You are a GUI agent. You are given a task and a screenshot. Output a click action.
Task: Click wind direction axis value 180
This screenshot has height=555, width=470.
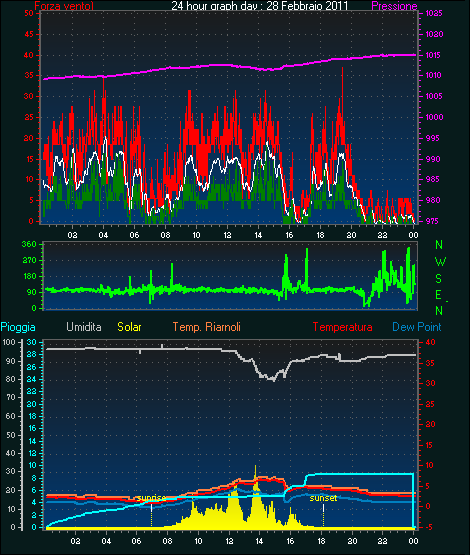coord(29,276)
